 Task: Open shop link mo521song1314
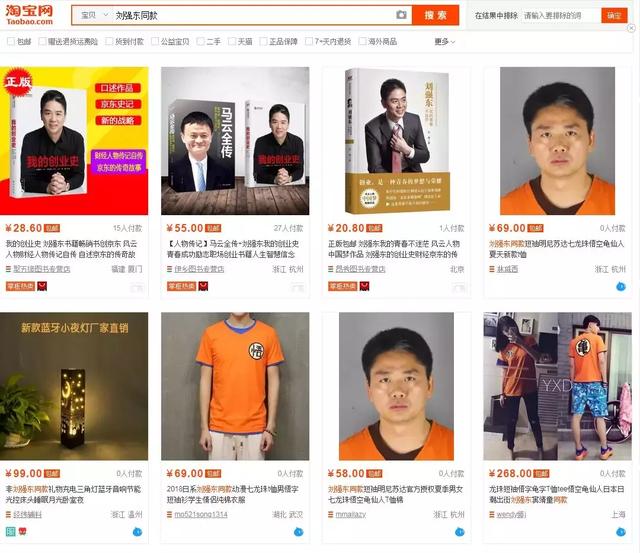(201, 515)
